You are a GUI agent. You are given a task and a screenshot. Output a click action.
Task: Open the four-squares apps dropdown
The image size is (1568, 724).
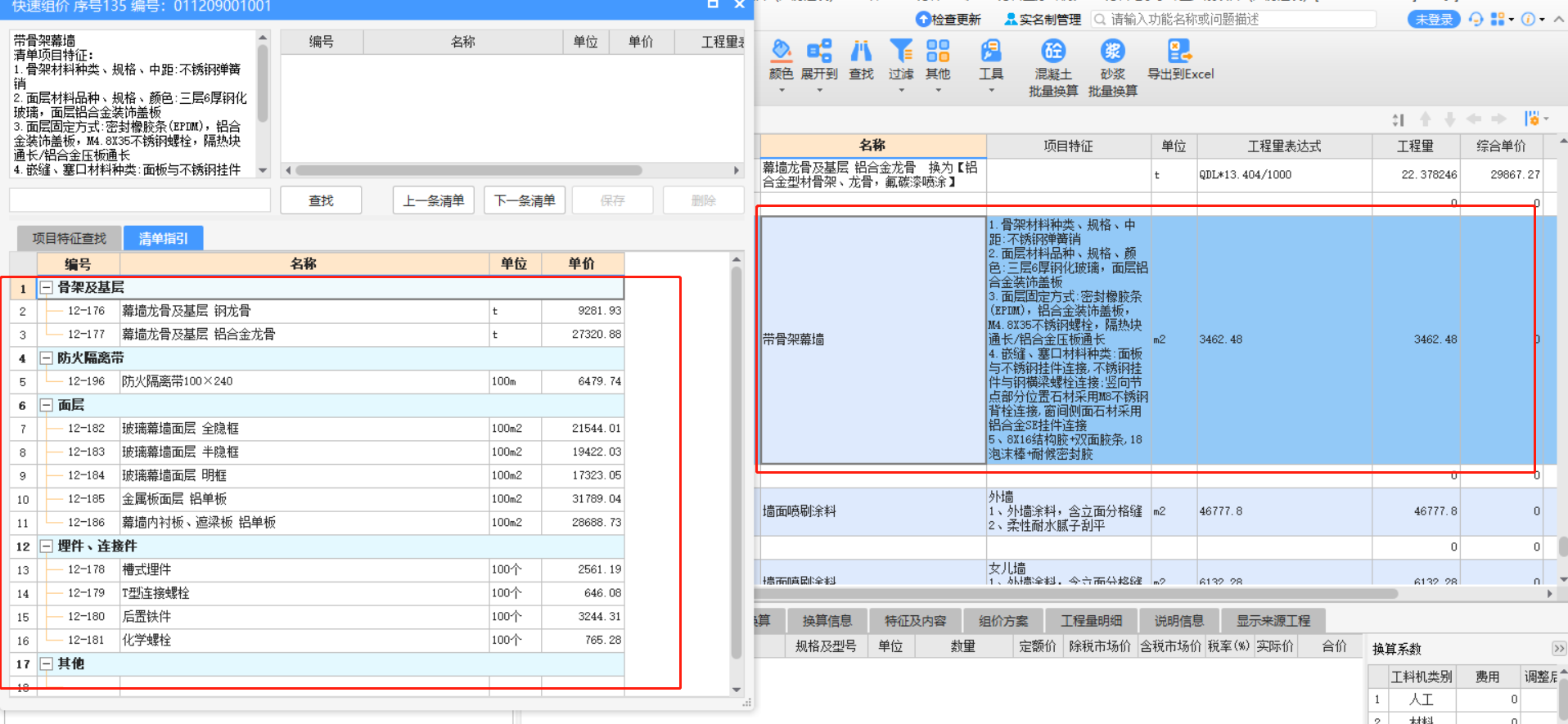[1502, 19]
